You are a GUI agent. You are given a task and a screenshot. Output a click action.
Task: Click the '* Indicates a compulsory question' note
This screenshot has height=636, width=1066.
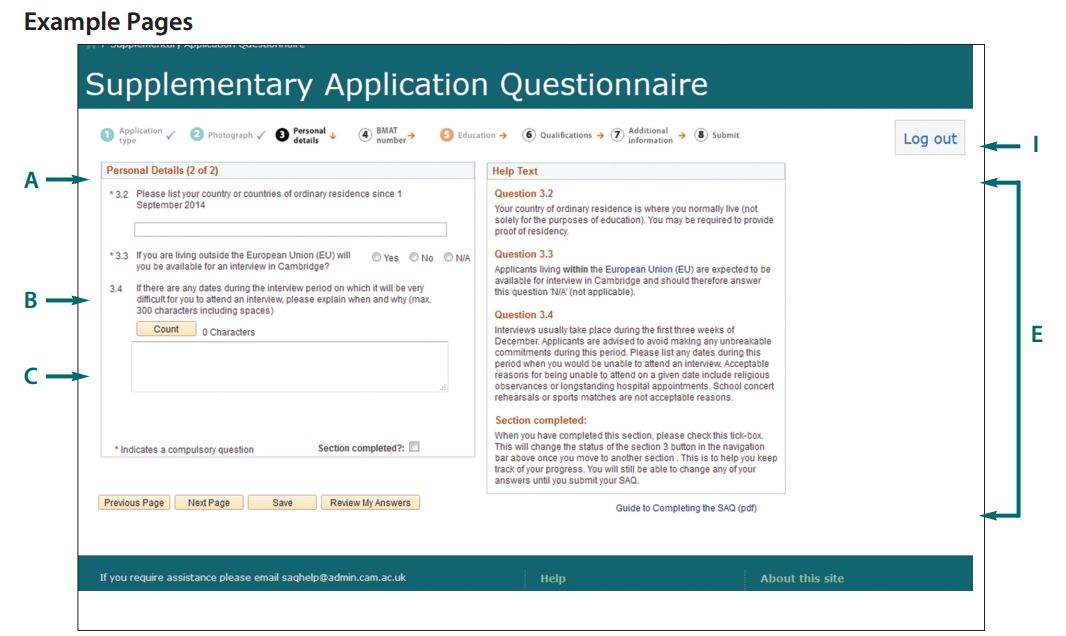(x=184, y=450)
